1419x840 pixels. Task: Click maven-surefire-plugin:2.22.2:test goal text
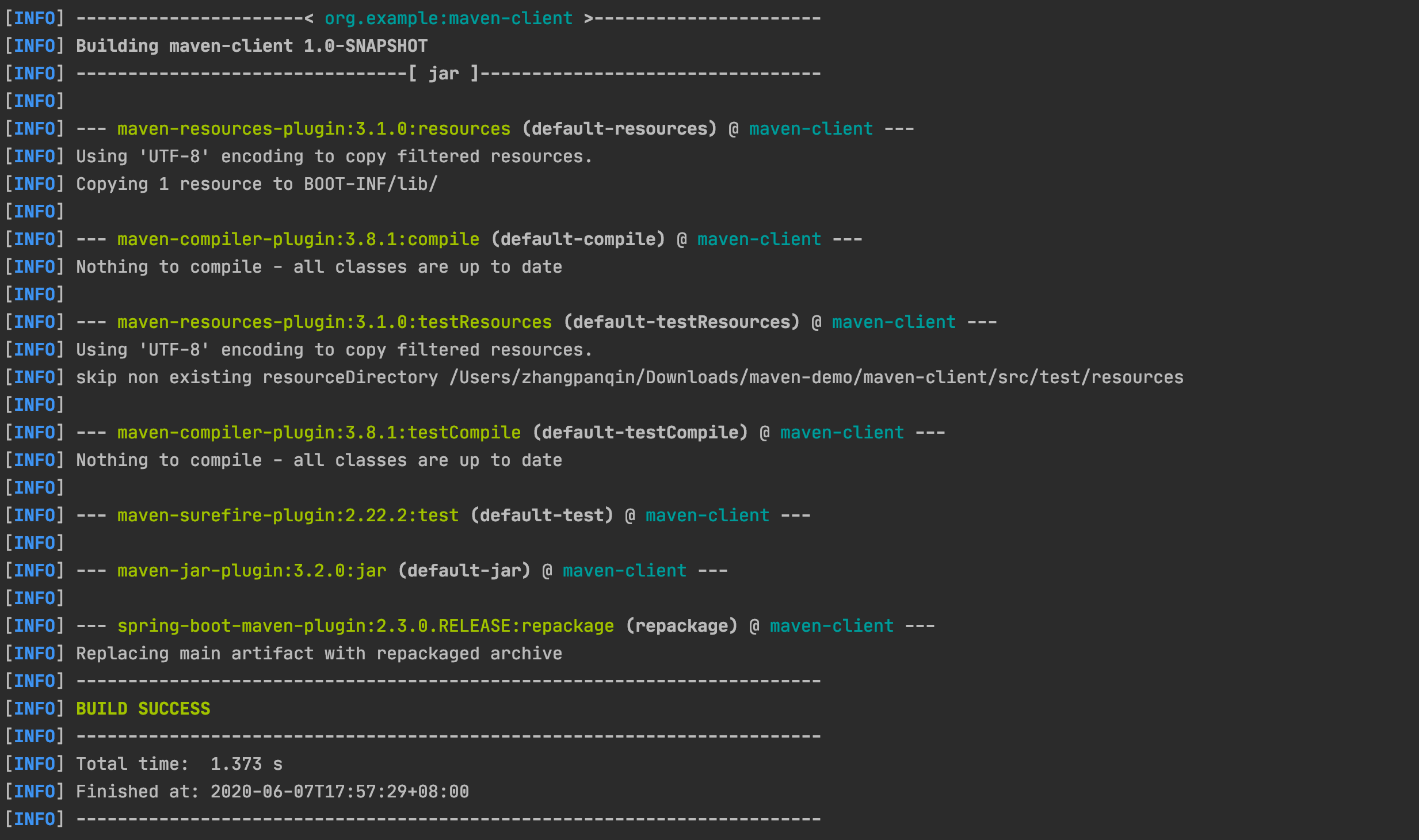tap(288, 516)
